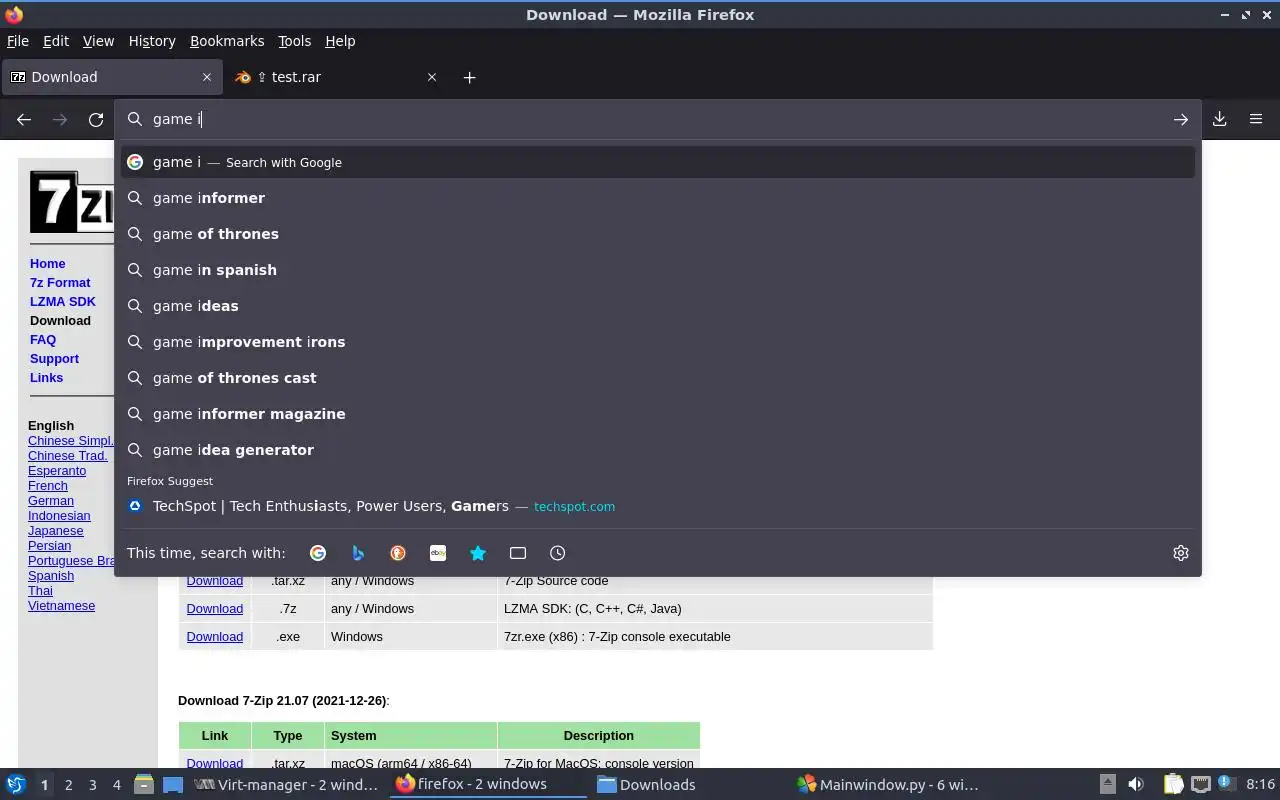Close the Download tab

[x=207, y=77]
